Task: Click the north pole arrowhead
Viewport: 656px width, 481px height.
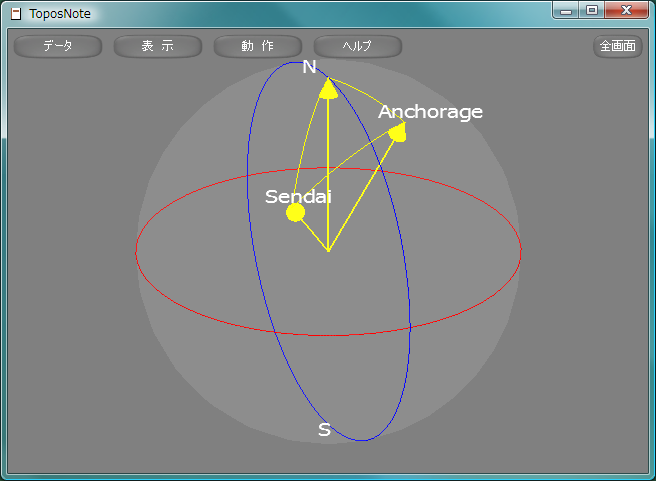Action: [328, 89]
